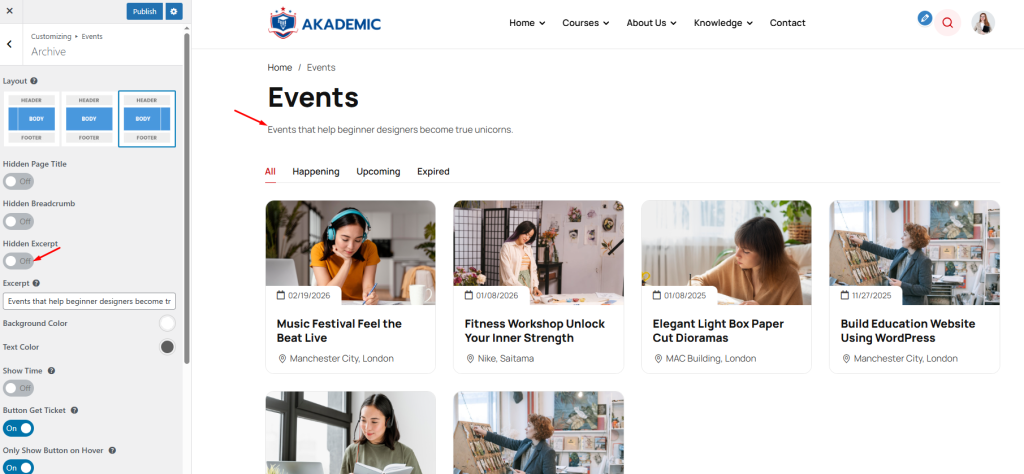Switch to the Upcoming events tab
Screen dimensions: 1024x474
[378, 172]
